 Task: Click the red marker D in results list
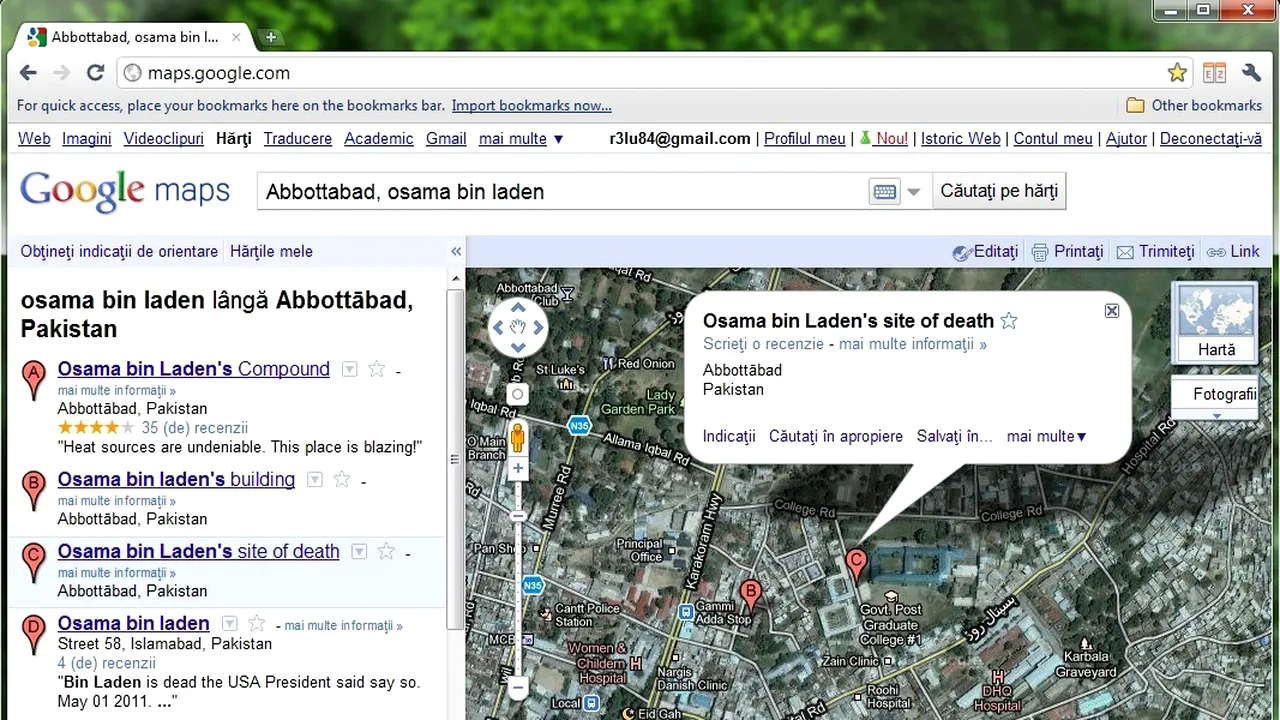pyautogui.click(x=34, y=634)
